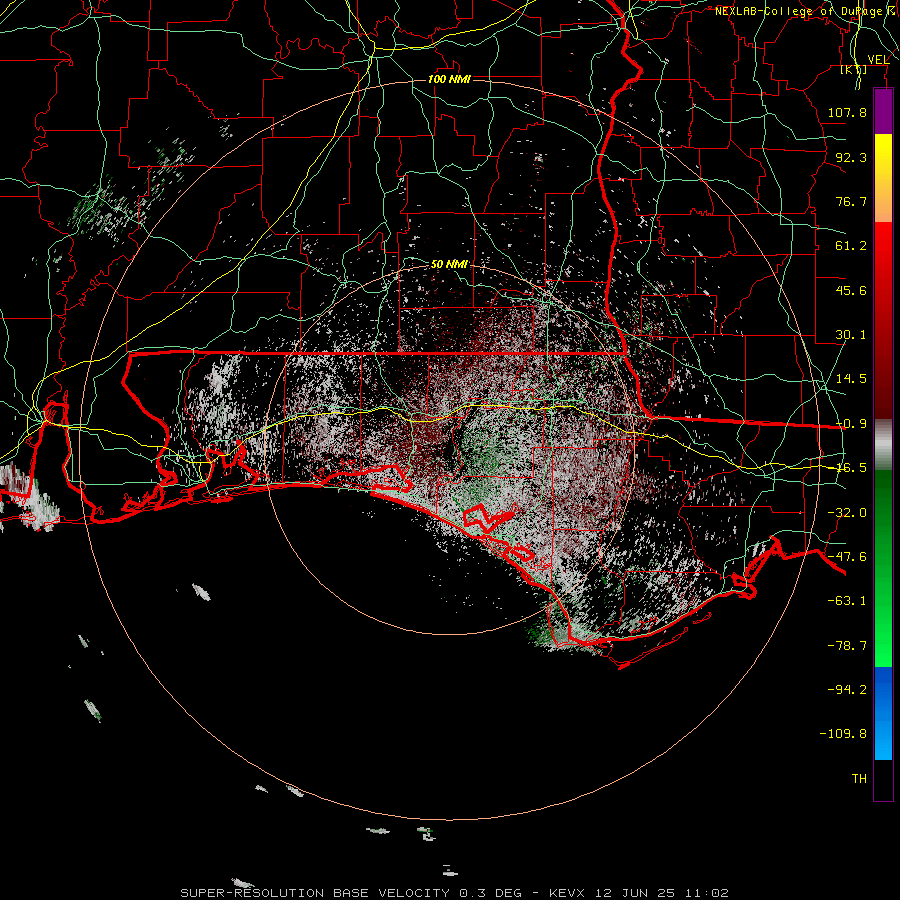Click the 107.8 value on velocity scale
Viewport: 900px width, 900px height.
847,112
